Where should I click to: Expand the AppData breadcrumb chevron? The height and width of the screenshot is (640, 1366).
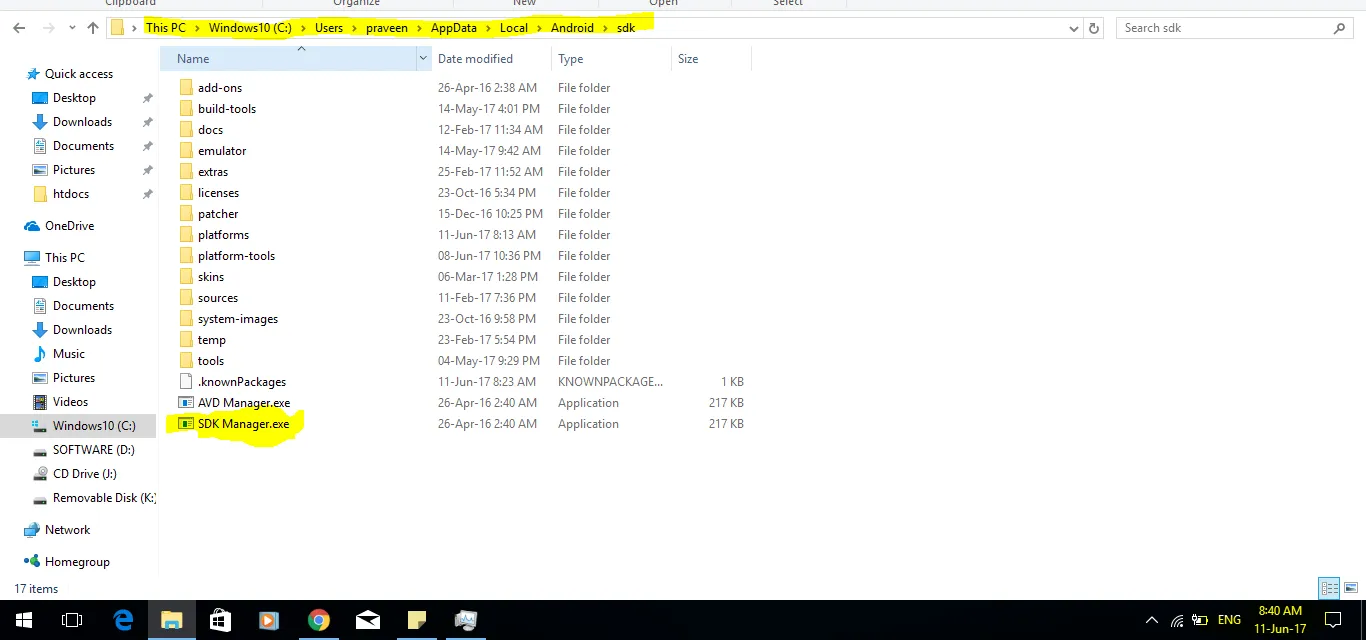pyautogui.click(x=487, y=28)
